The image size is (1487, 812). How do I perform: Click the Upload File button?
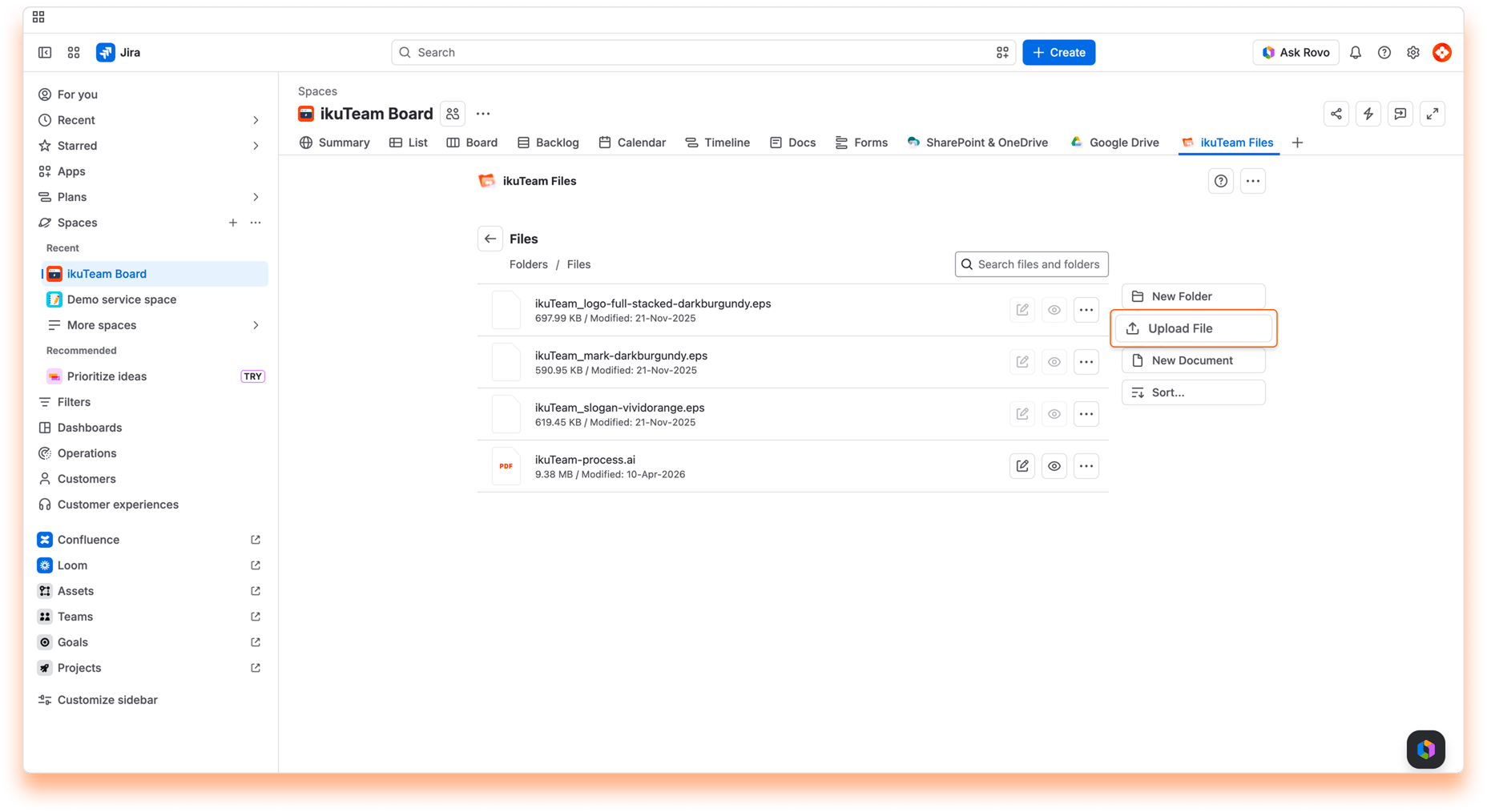pyautogui.click(x=1194, y=328)
